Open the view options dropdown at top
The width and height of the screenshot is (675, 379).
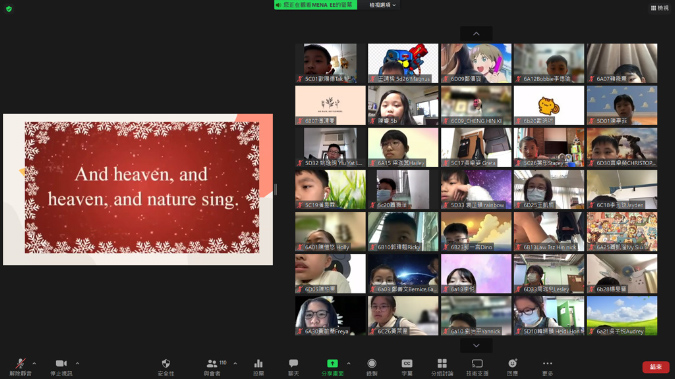tap(383, 5)
